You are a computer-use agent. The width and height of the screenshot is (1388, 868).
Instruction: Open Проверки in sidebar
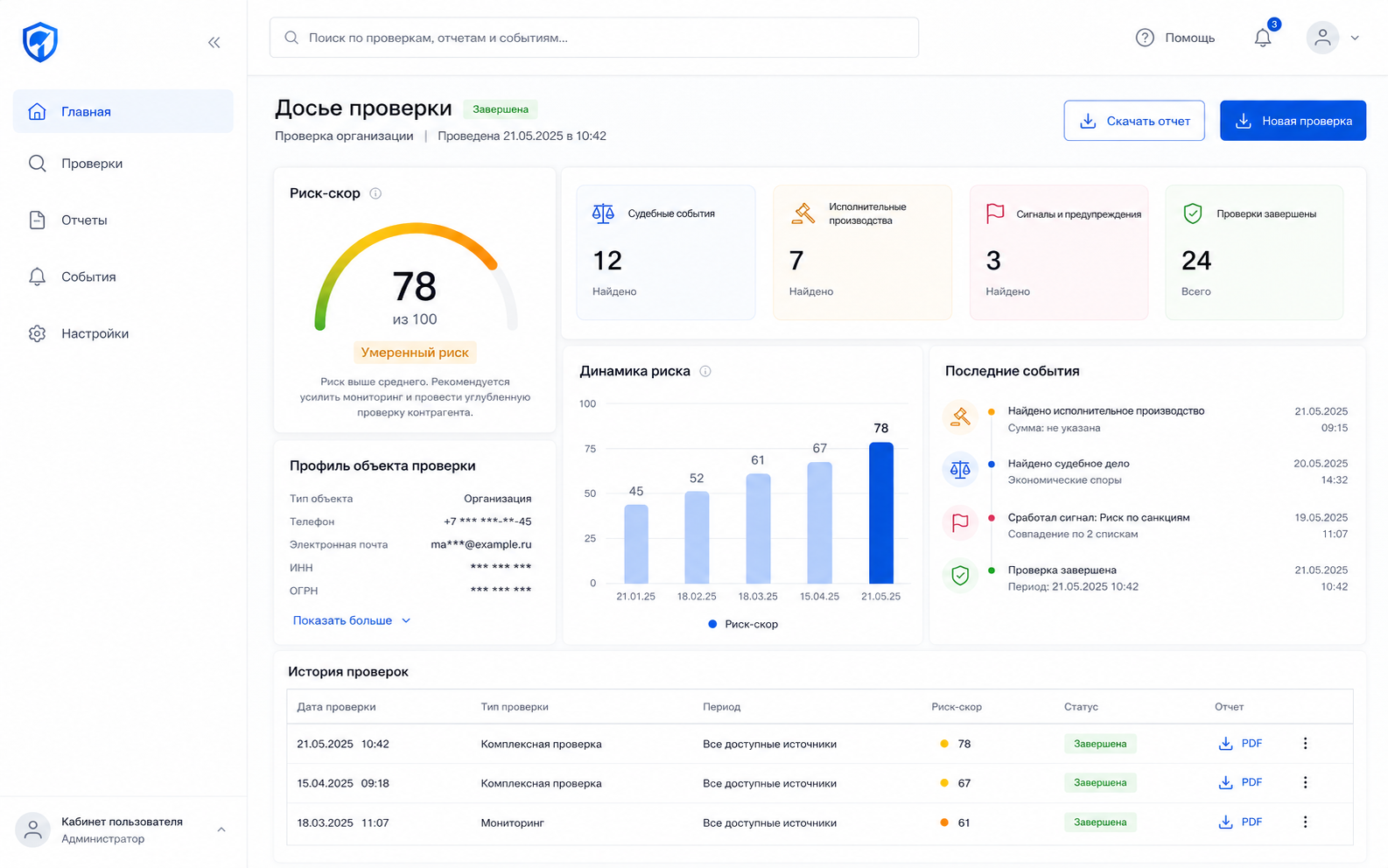click(x=123, y=164)
